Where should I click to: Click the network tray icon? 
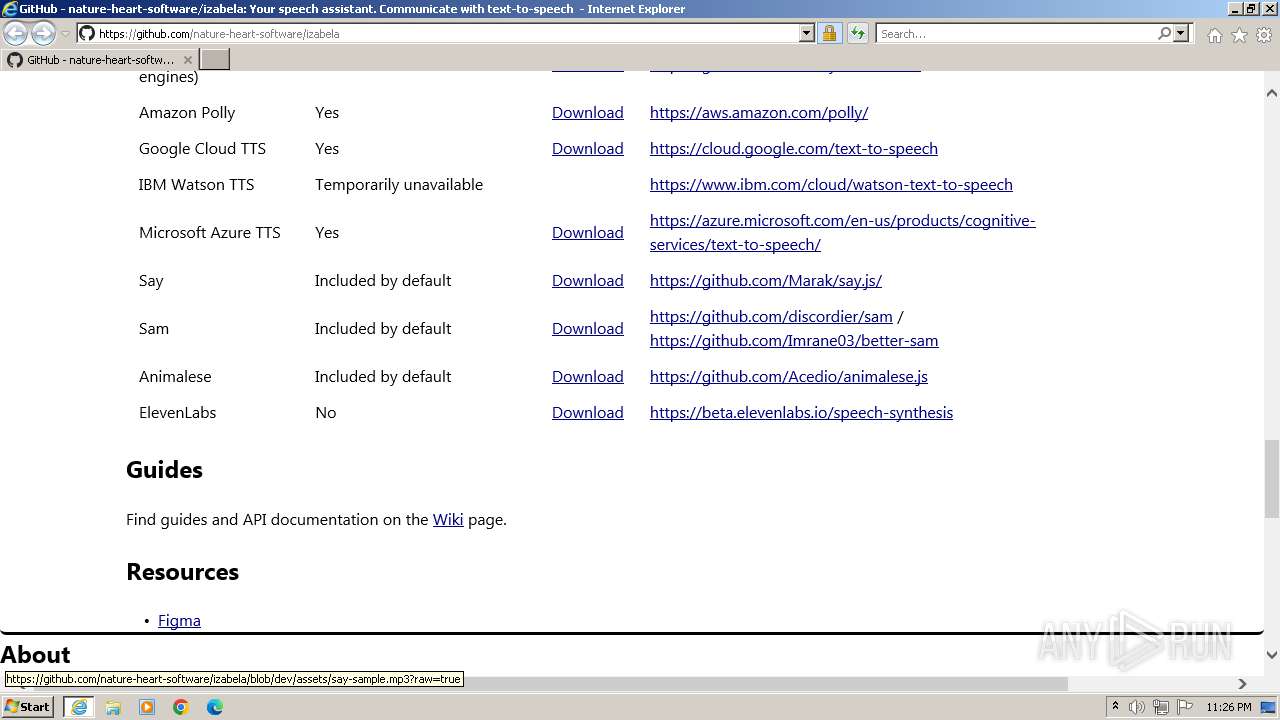[1161, 707]
